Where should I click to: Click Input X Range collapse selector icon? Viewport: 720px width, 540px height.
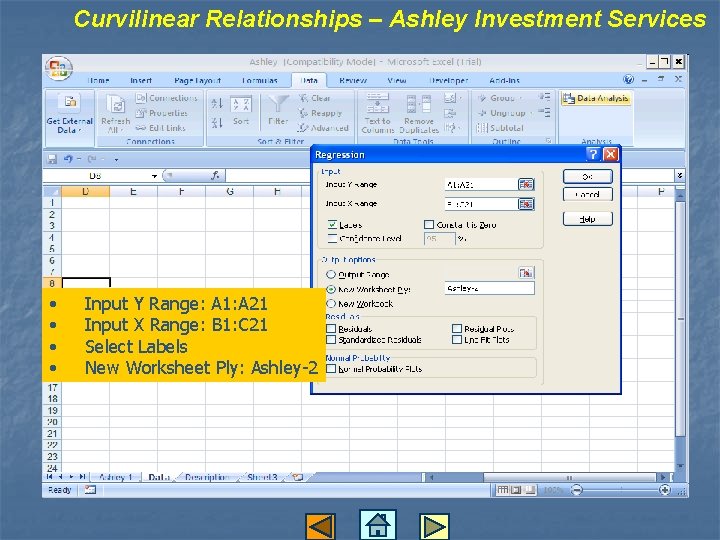(x=526, y=204)
